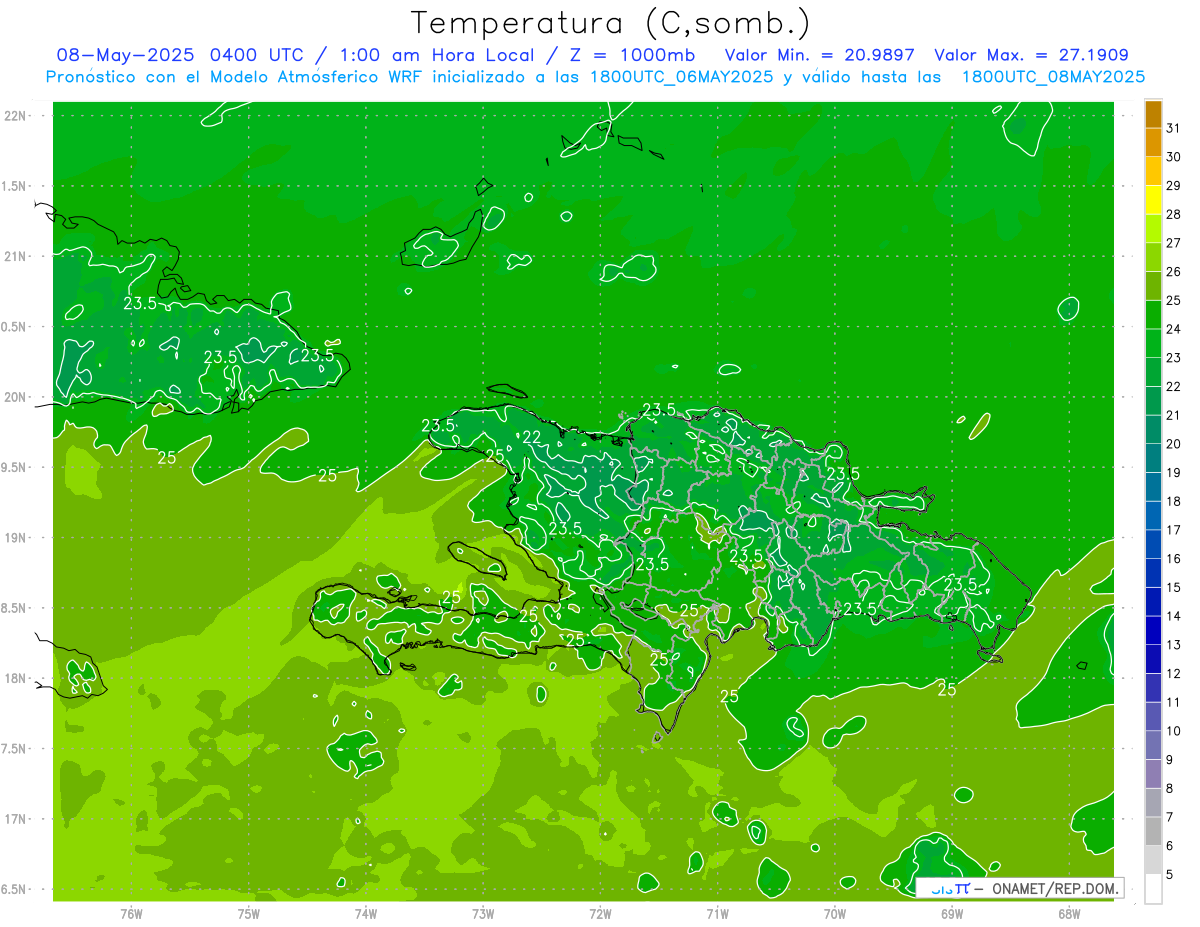Click the "73W" longitude axis label
Image resolution: width=1200 pixels, height=927 pixels.
click(x=483, y=913)
